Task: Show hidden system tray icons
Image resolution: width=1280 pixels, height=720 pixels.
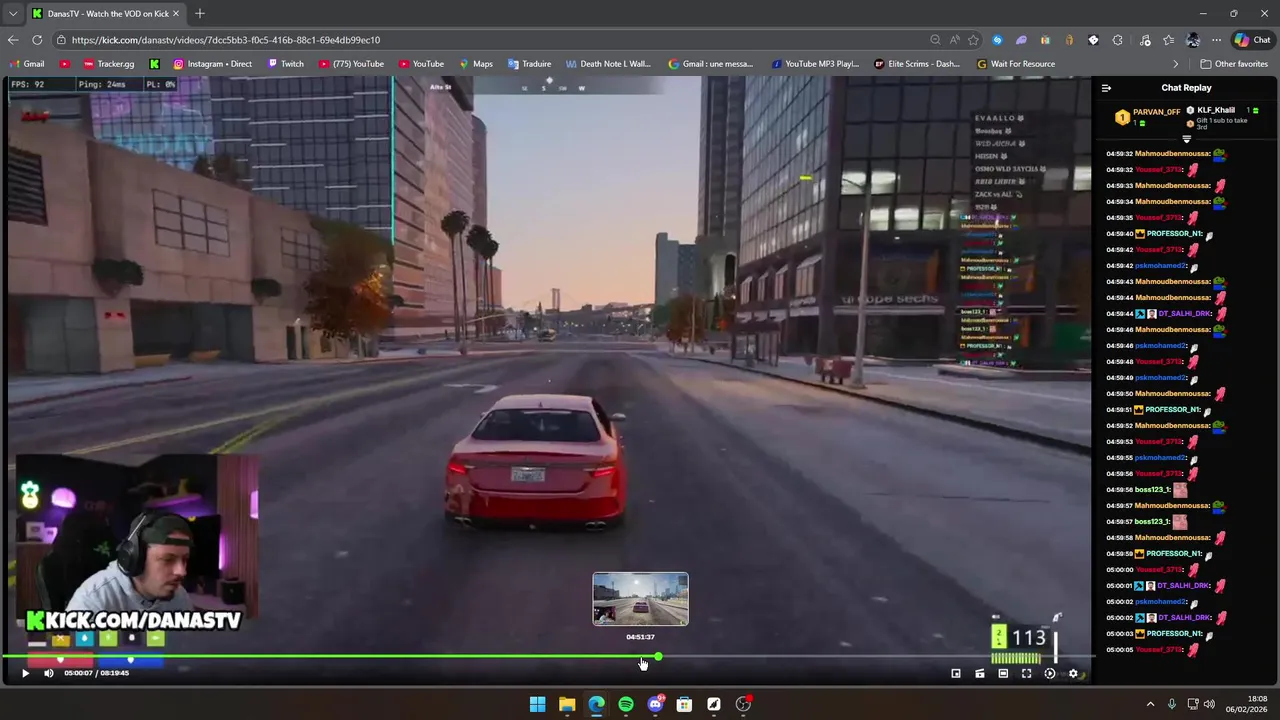Action: tap(1150, 704)
